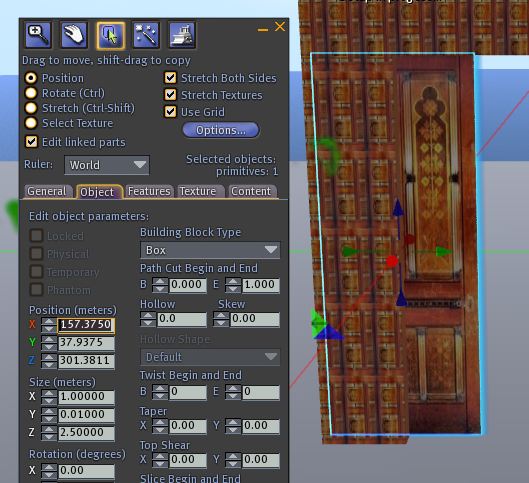
Task: Open the Hollow Shape Default dropdown
Action: pos(210,357)
